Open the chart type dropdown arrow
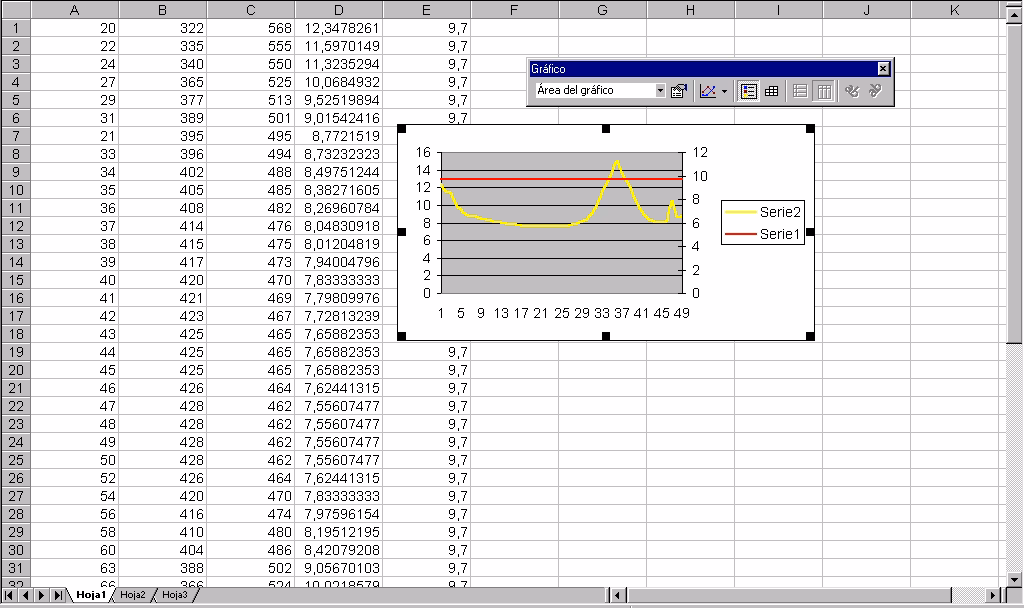The width and height of the screenshot is (1024, 608). [725, 91]
